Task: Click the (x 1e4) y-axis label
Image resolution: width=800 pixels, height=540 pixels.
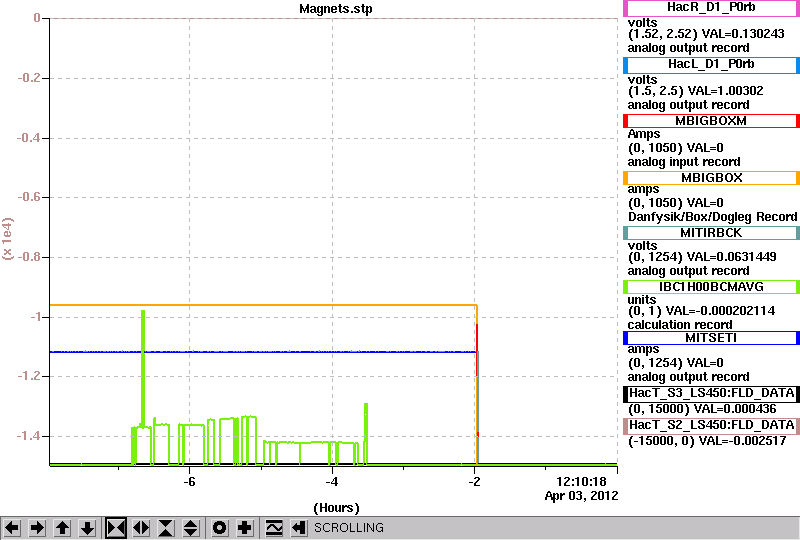Action: tap(7, 238)
